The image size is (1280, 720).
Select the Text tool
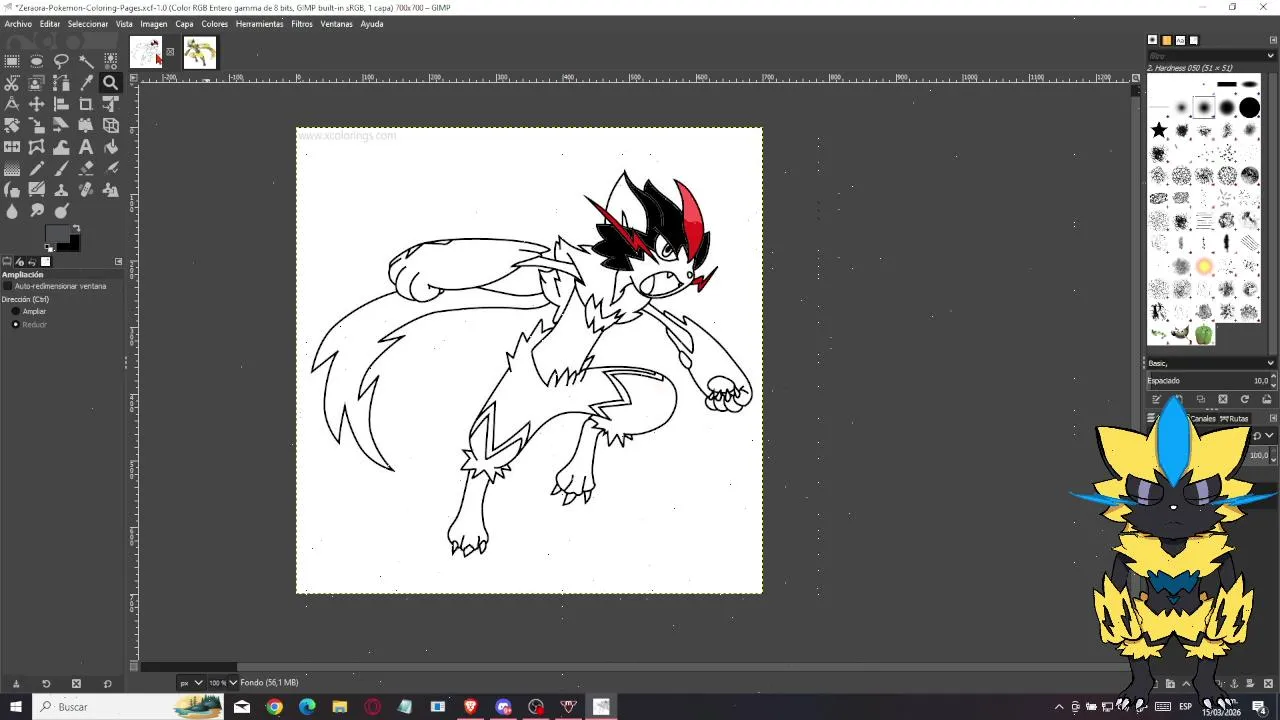coord(86,147)
